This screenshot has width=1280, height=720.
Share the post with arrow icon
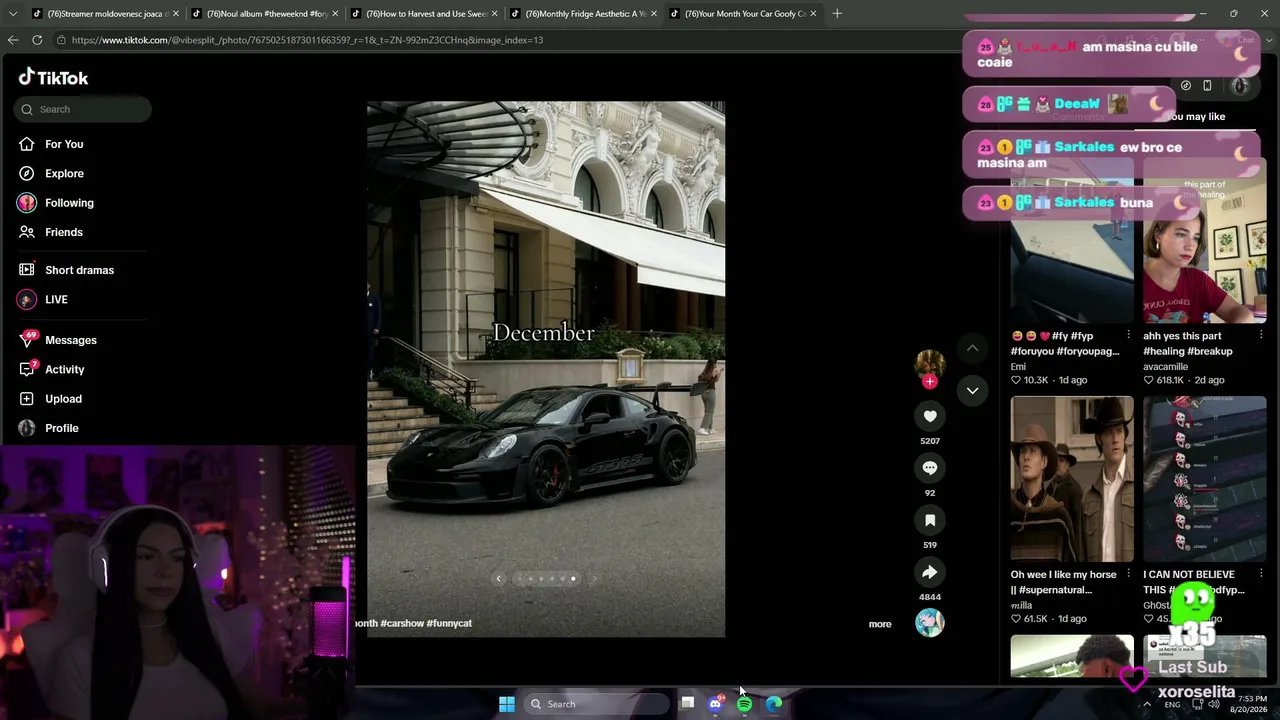[930, 572]
